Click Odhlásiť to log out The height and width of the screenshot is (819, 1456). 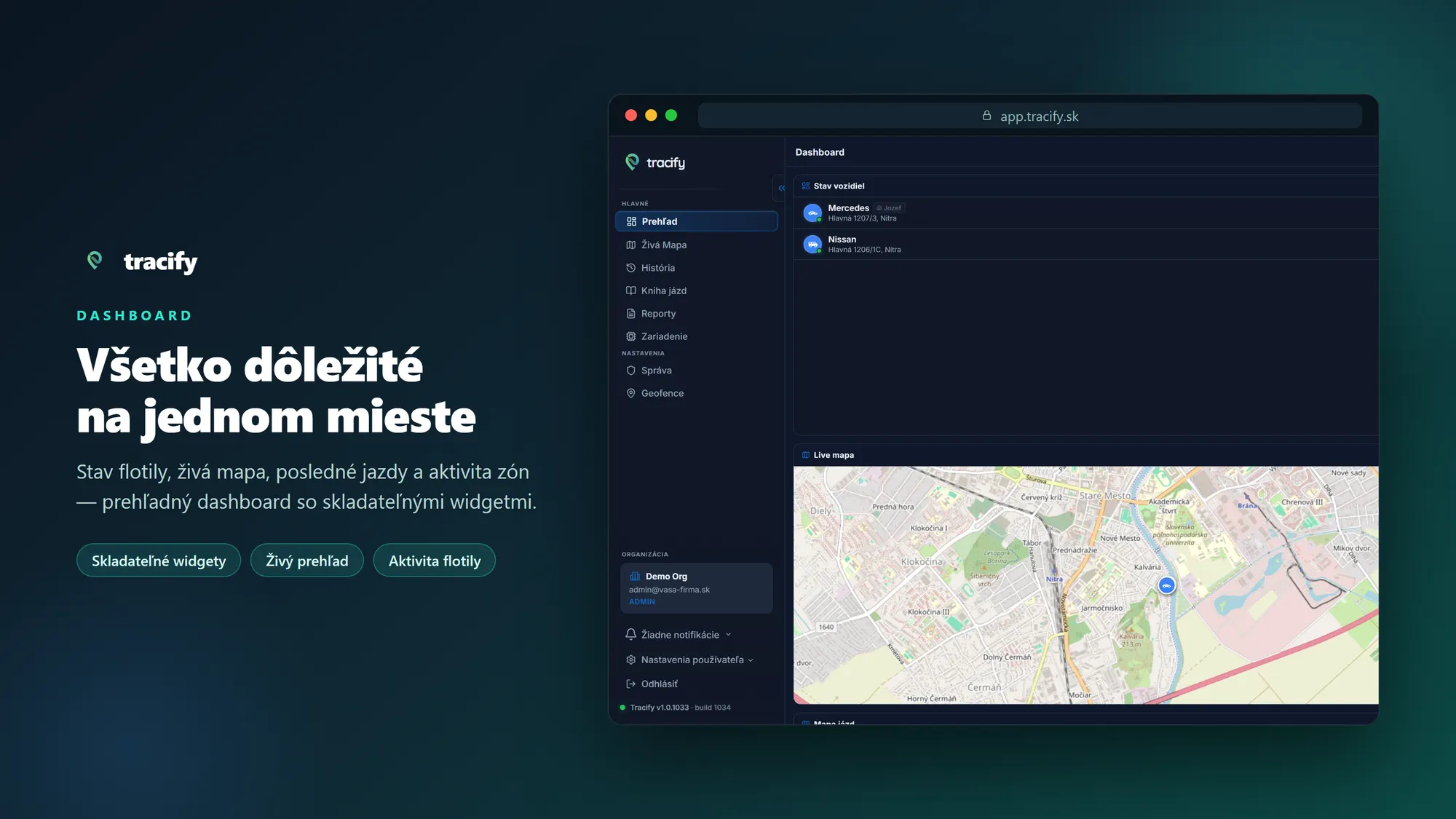[x=660, y=684]
